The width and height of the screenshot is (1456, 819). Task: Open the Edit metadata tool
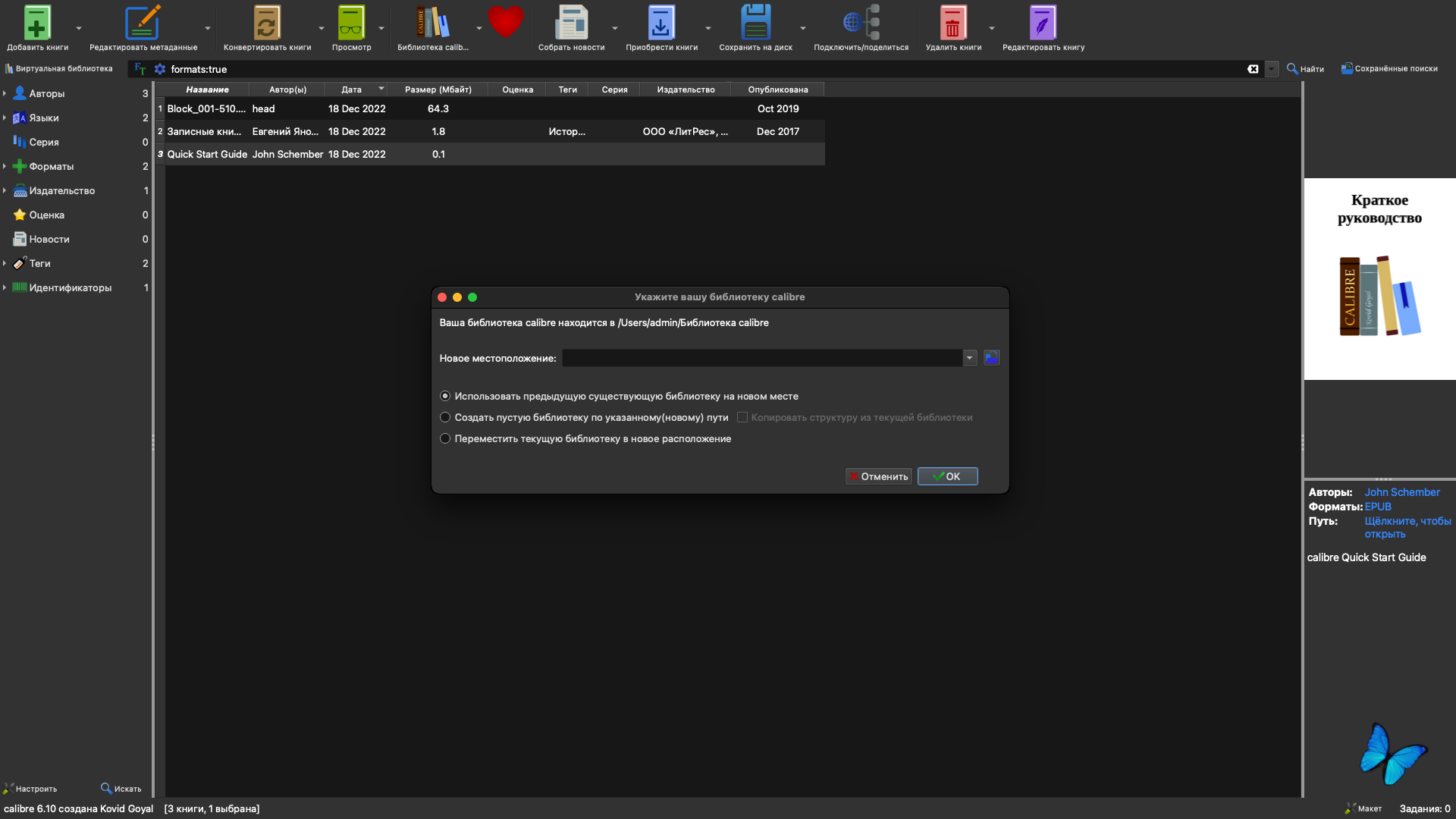tap(143, 23)
